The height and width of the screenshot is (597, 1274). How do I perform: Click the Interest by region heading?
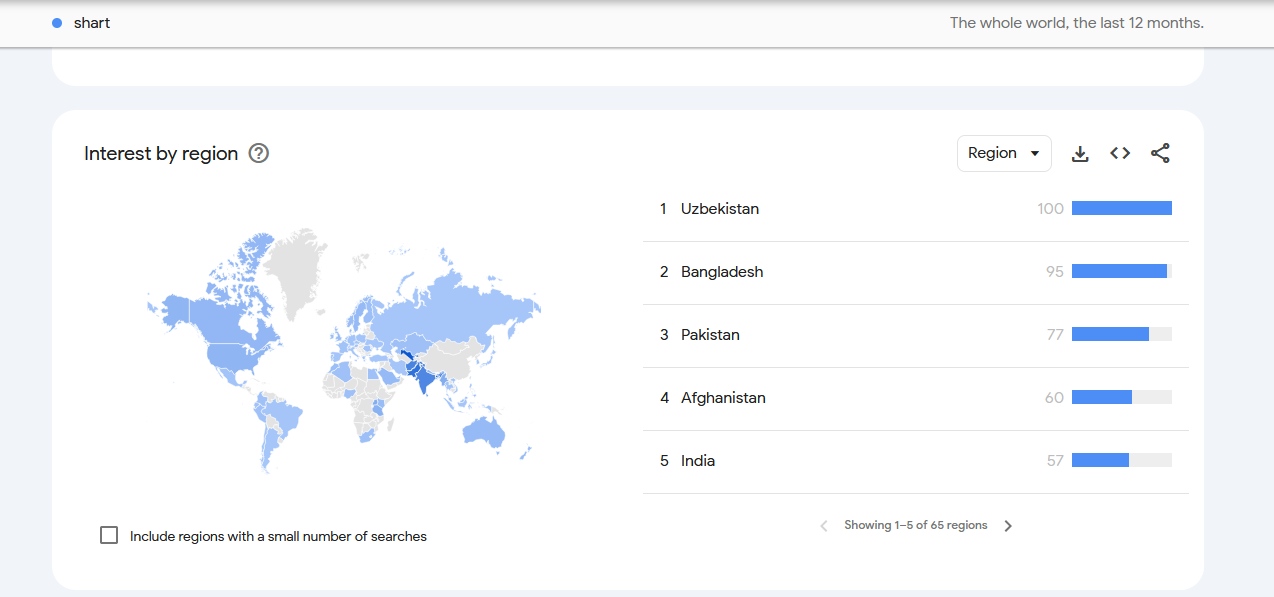pos(161,153)
